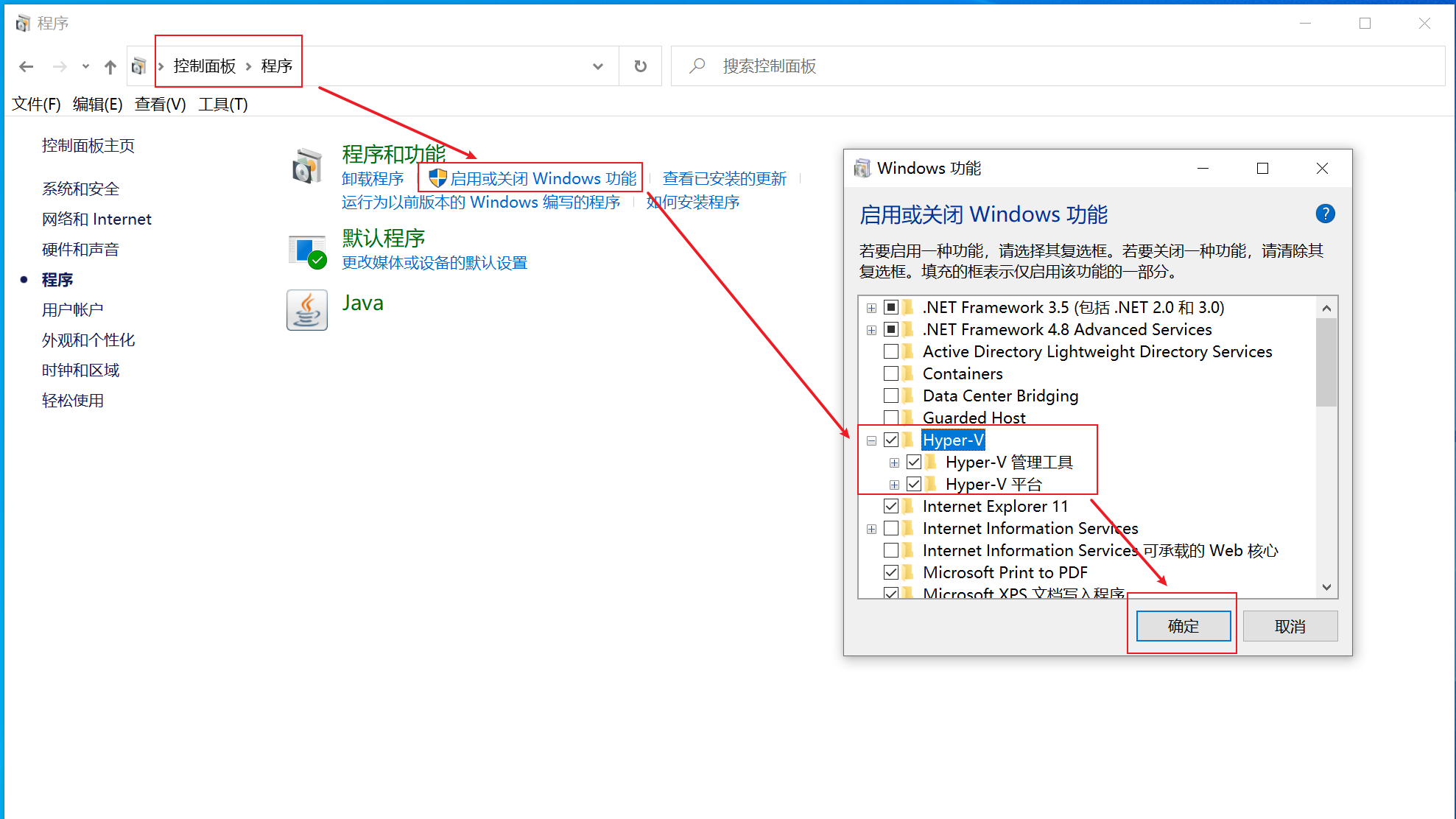
Task: Open the address bar history dropdown
Action: click(597, 66)
